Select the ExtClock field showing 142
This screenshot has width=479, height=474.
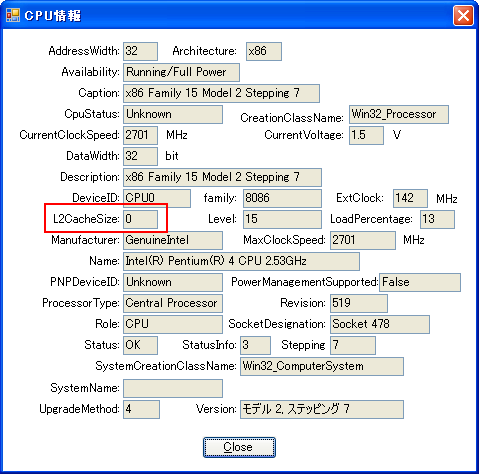(x=410, y=198)
